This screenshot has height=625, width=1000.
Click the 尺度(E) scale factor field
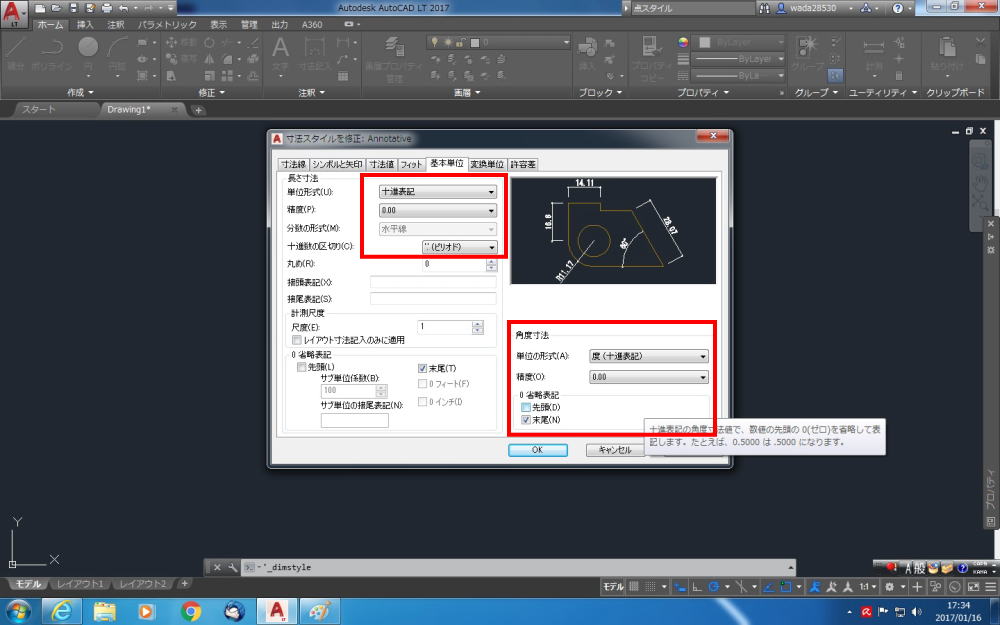[x=445, y=327]
